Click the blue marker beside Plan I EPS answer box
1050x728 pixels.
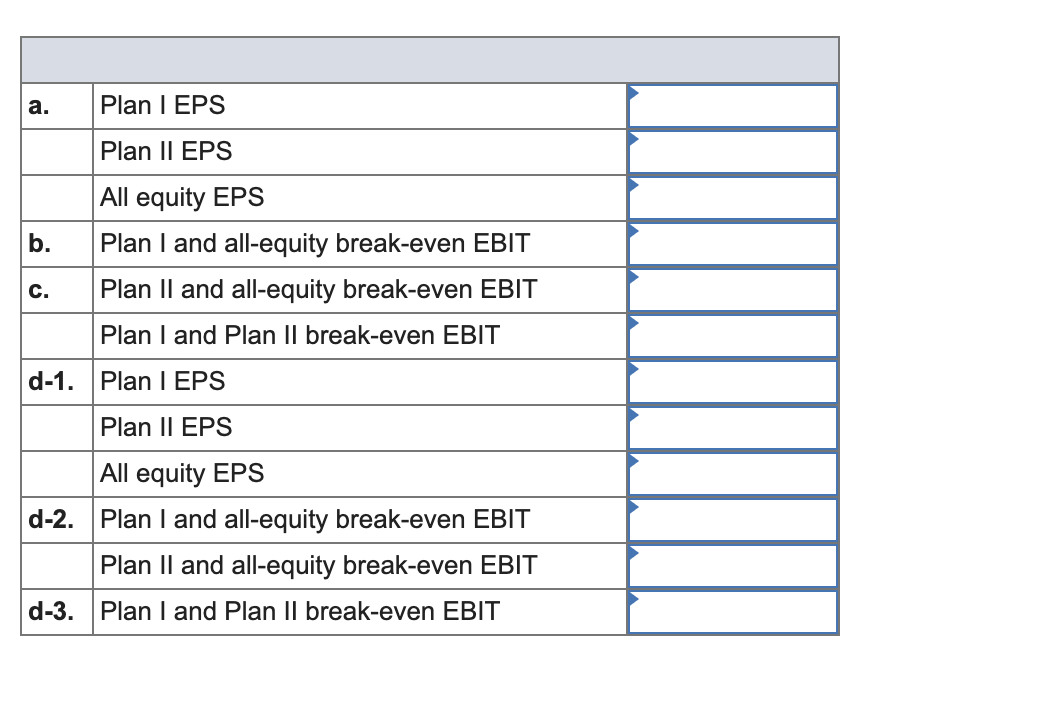pyautogui.click(x=632, y=92)
